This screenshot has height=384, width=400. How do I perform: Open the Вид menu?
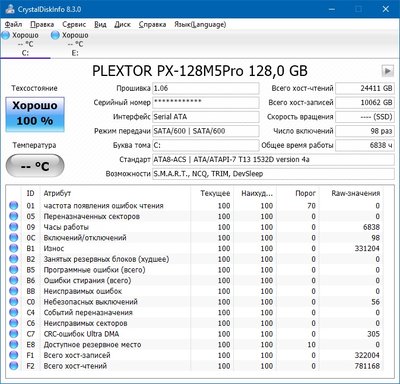coord(100,24)
